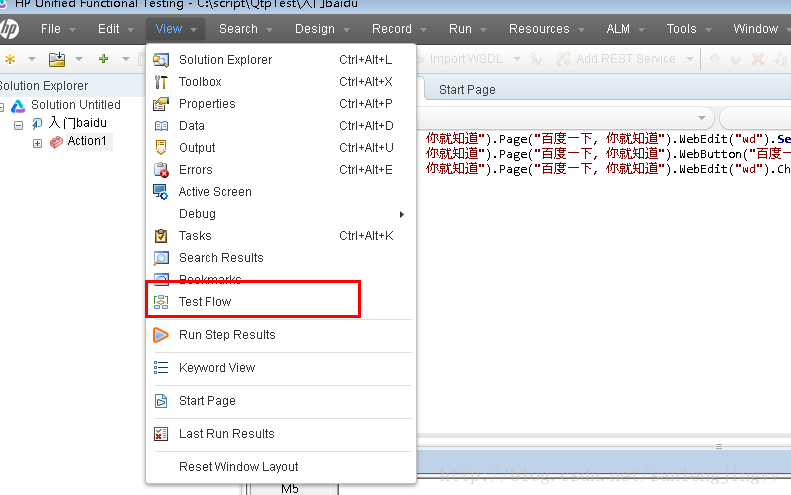This screenshot has height=495, width=791.
Task: Open the Design menu
Action: [322, 29]
